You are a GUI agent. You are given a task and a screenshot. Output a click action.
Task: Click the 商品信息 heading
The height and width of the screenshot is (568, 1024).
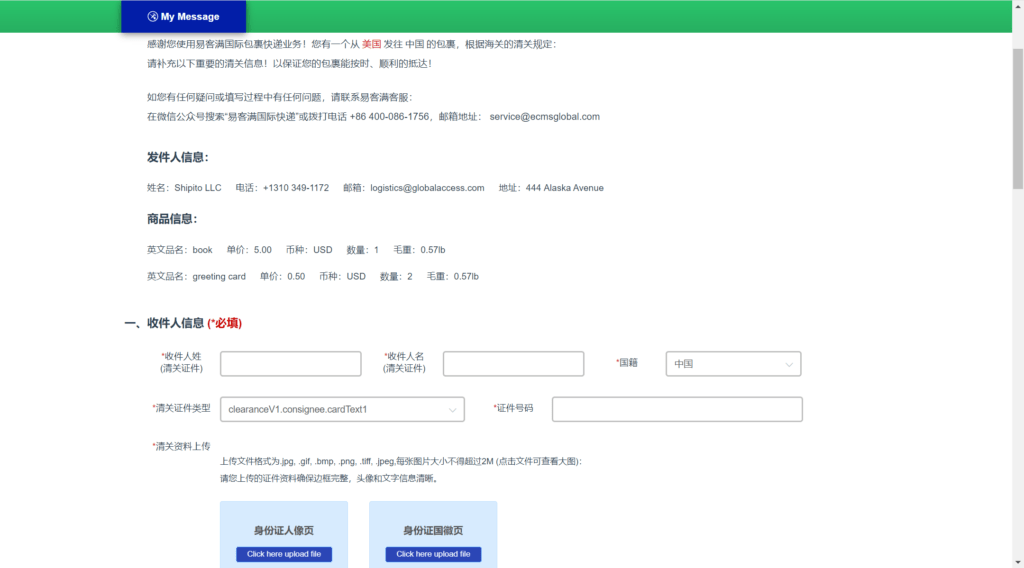(172, 219)
